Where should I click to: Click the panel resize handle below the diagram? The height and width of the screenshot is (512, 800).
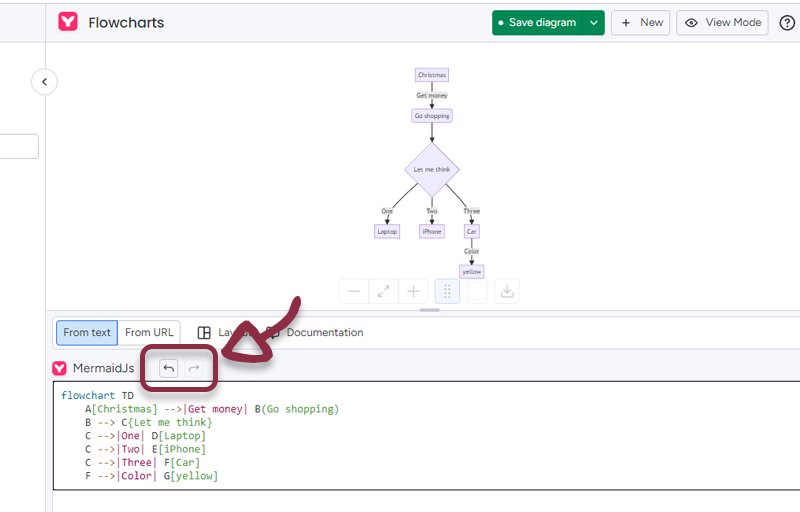tap(429, 310)
